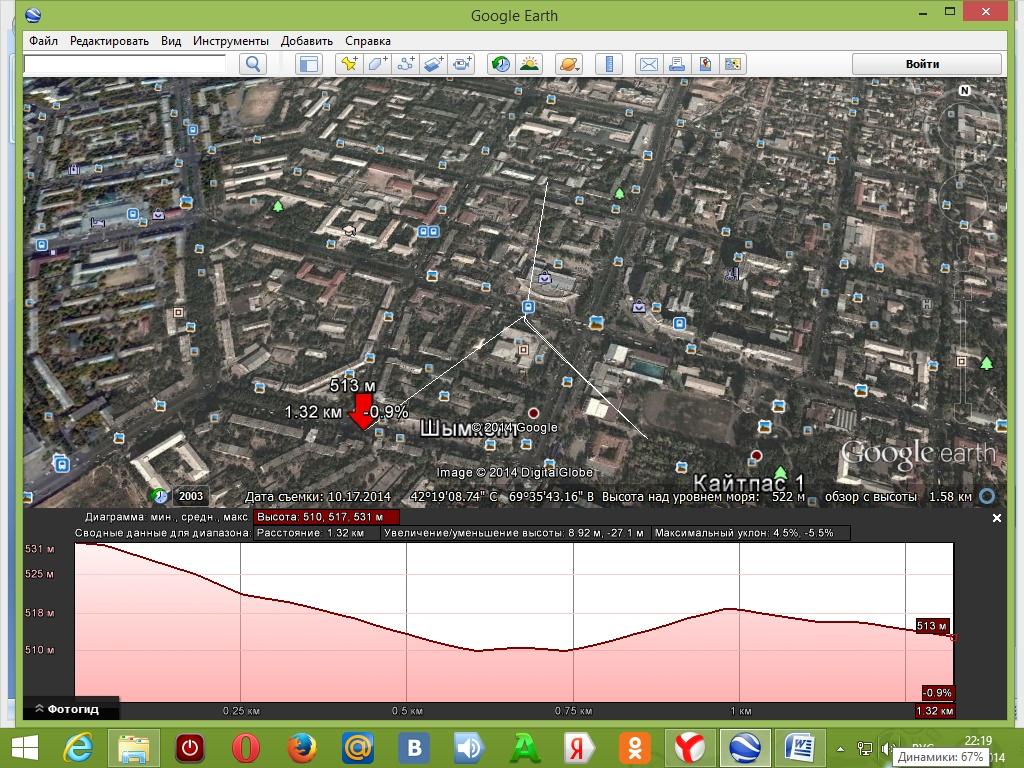Add an image overlay icon
This screenshot has height=768, width=1024.
[x=434, y=64]
